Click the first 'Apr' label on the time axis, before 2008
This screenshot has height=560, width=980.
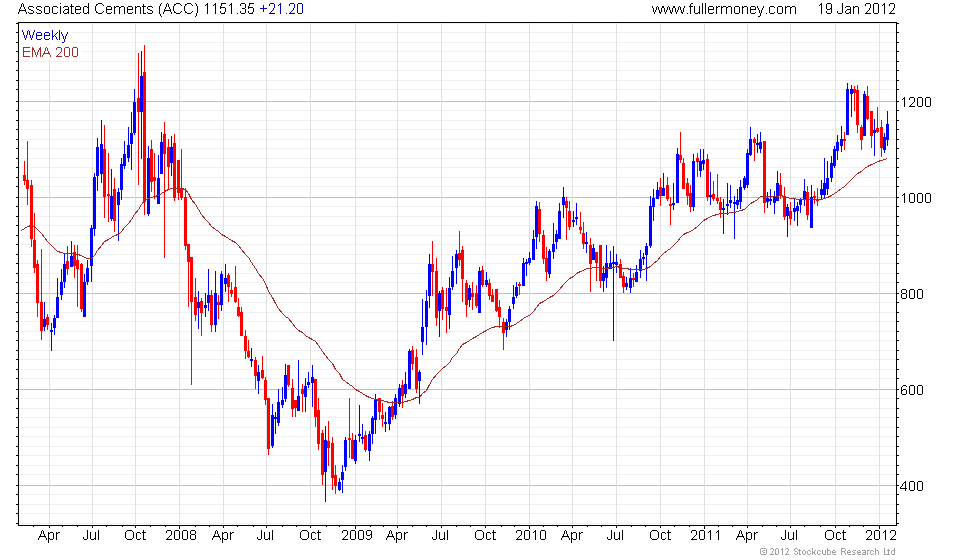48,536
